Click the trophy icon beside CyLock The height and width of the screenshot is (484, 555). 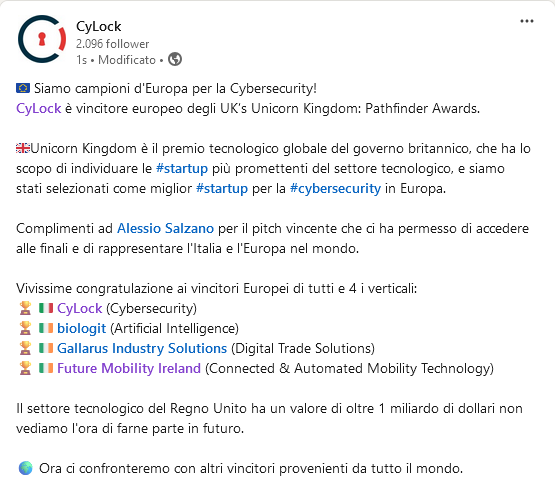25,308
